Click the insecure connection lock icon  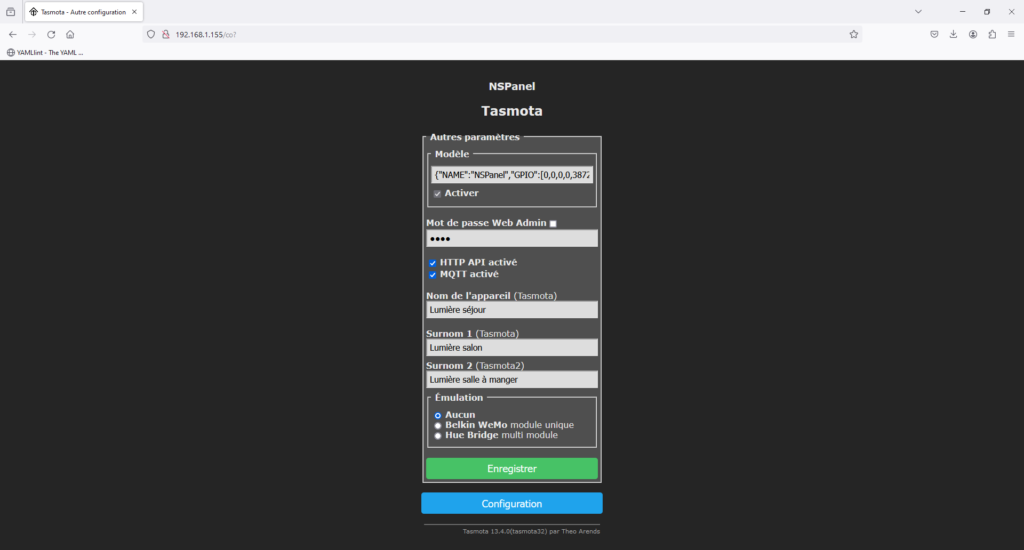tap(166, 35)
